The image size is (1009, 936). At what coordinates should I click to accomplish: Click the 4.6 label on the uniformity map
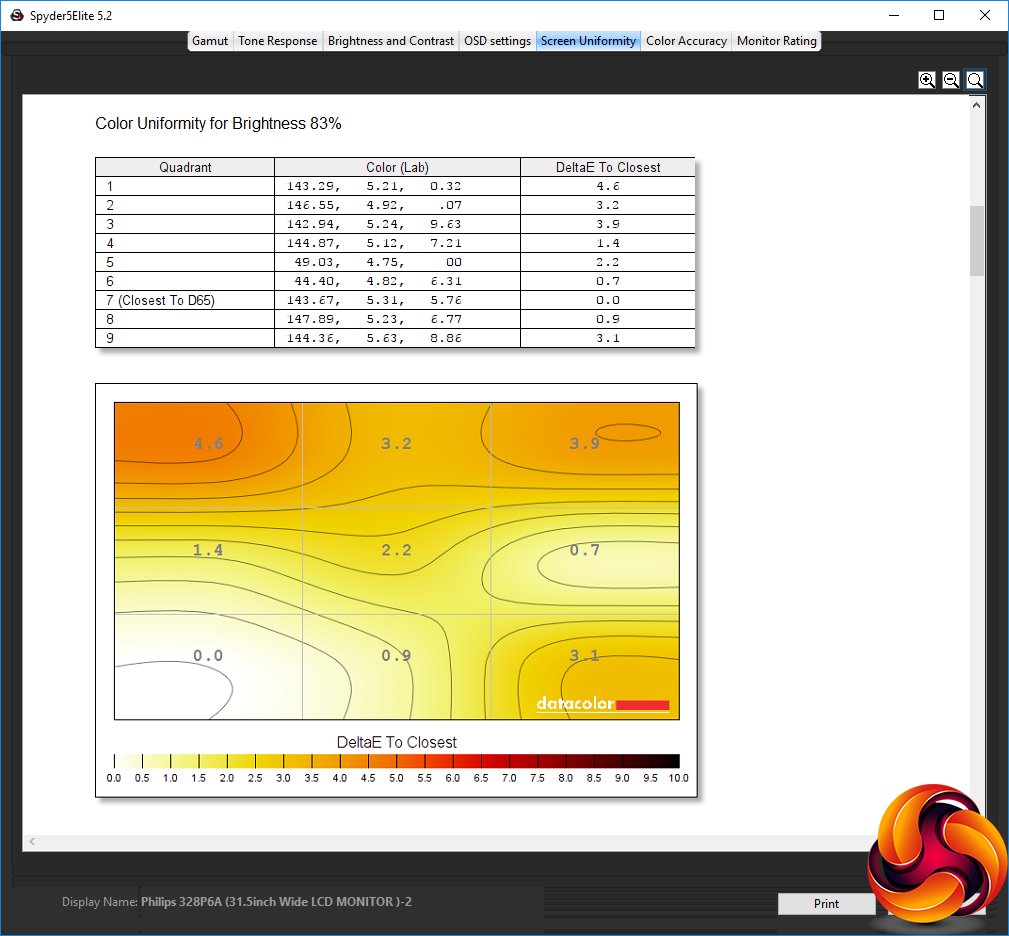click(x=208, y=443)
